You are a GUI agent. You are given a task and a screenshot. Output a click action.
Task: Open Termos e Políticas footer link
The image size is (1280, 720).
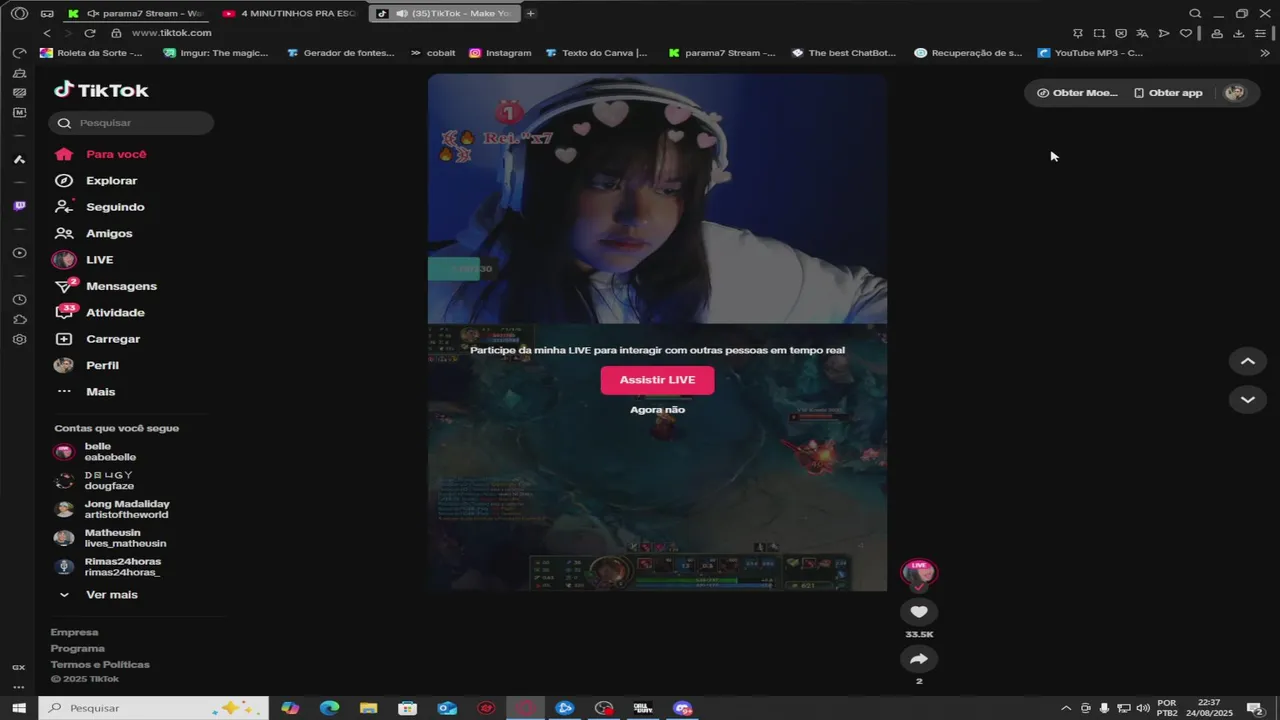100,664
